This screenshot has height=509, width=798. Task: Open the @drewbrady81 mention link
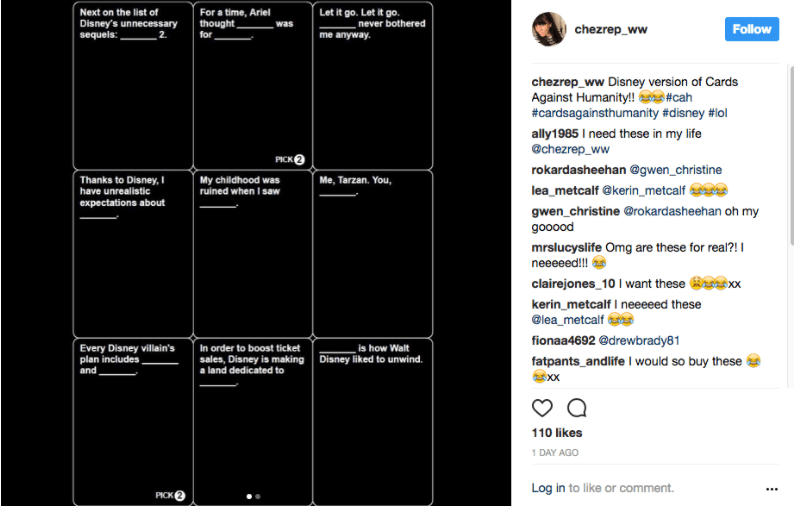click(639, 340)
